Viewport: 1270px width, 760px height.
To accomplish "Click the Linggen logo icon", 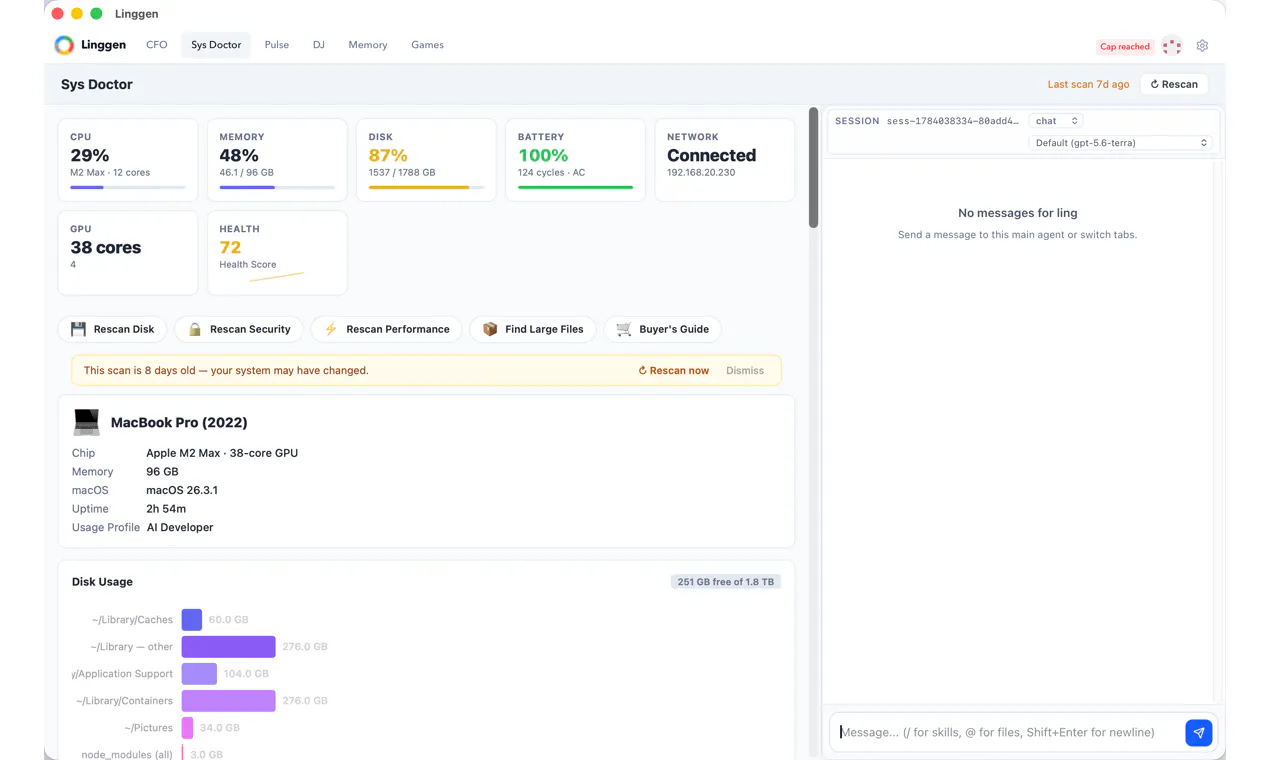I will 64,45.
